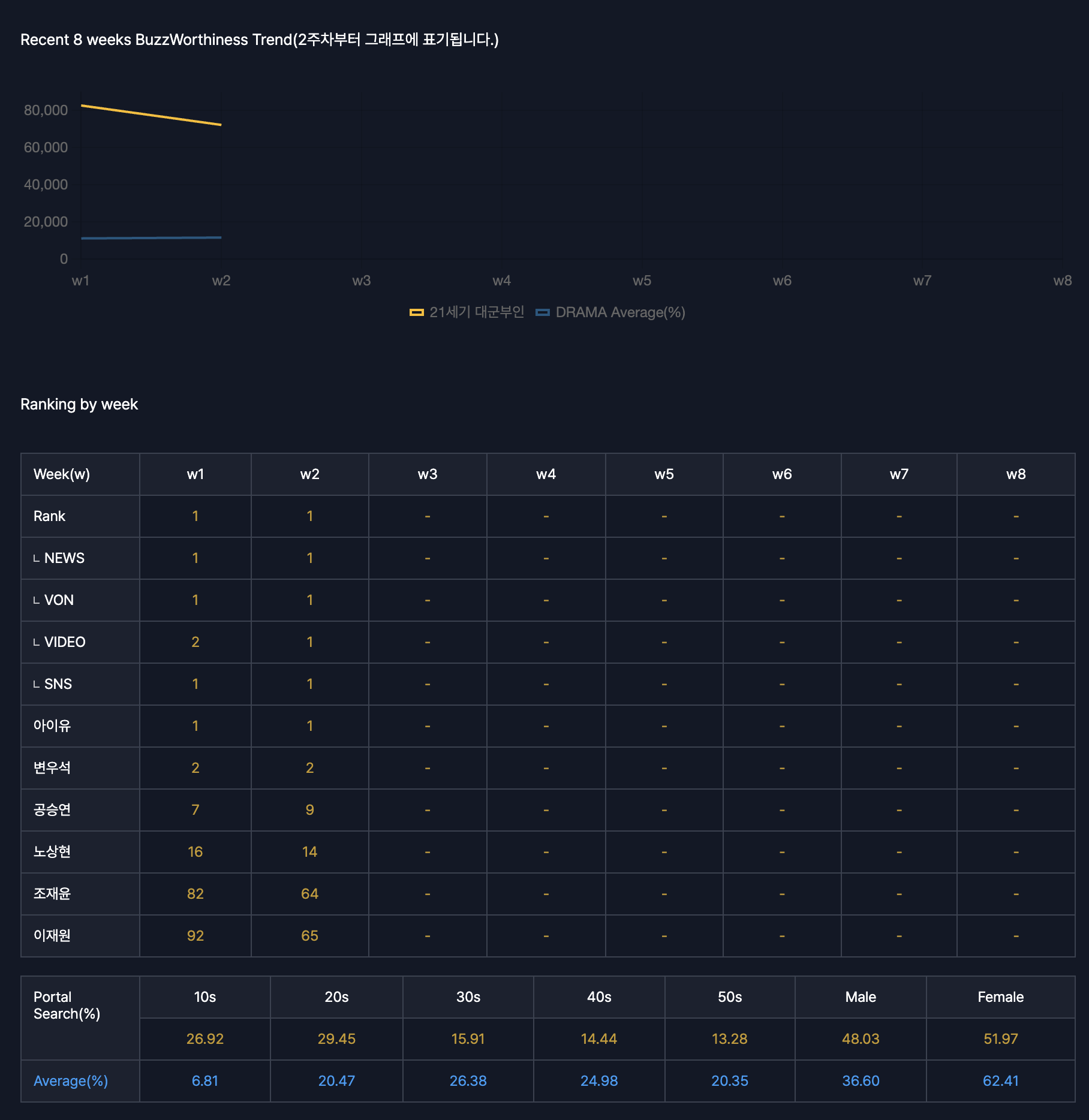
Task: Click the yellow line's w2 endpoint
Action: [221, 125]
